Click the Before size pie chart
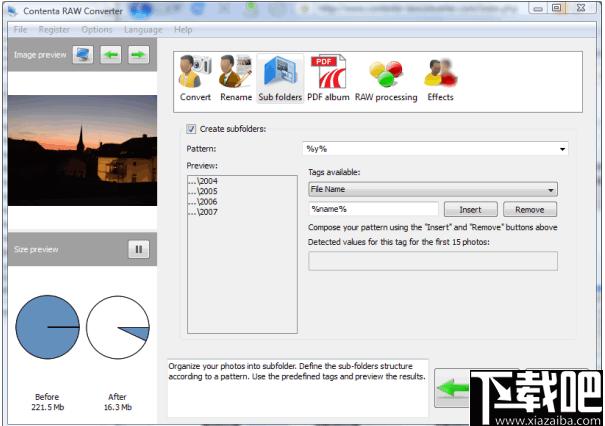Image resolution: width=605 pixels, height=426 pixels. coord(47,327)
